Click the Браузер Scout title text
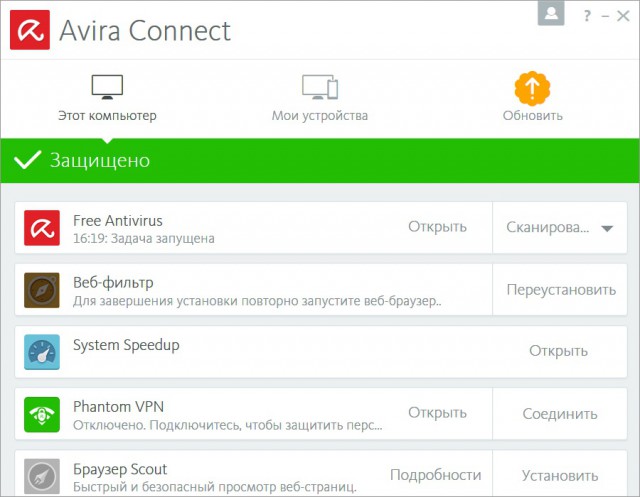640x497 pixels. point(120,470)
